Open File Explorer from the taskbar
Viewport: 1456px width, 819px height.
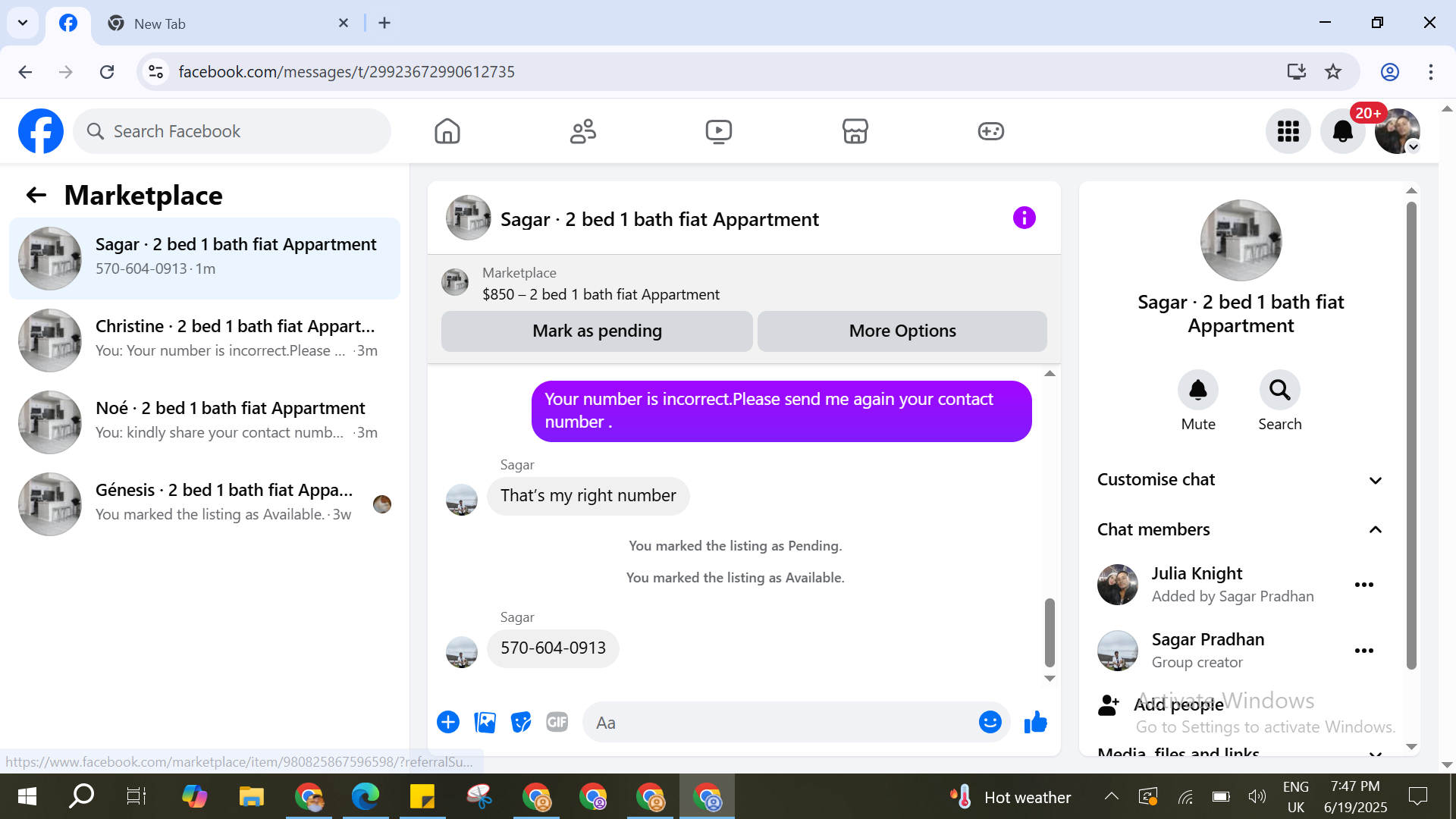[x=251, y=796]
